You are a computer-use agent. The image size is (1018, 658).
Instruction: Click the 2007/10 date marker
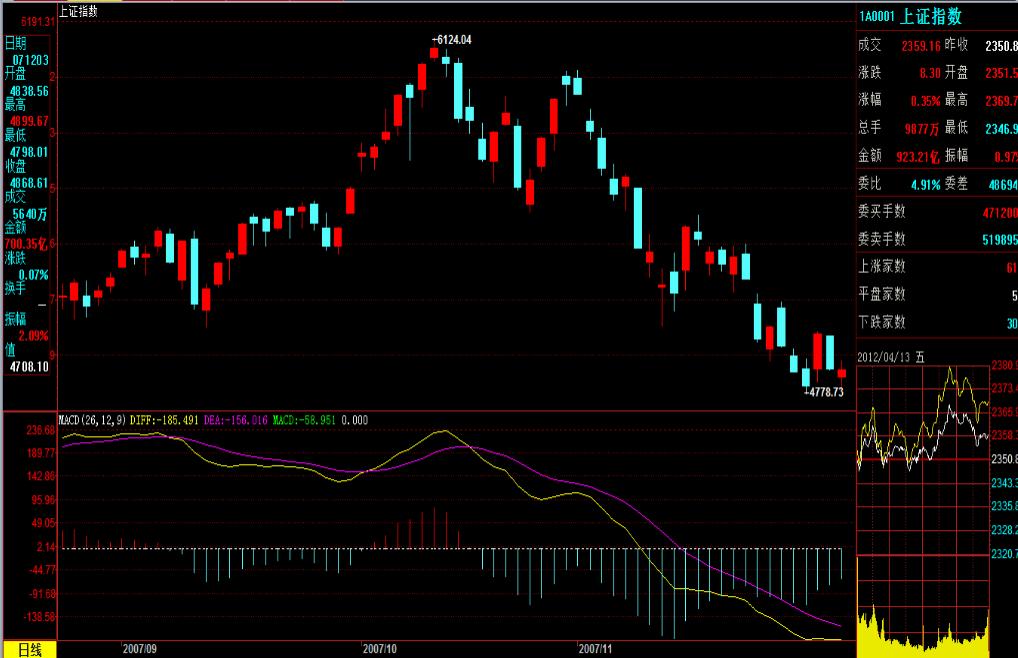(x=380, y=648)
